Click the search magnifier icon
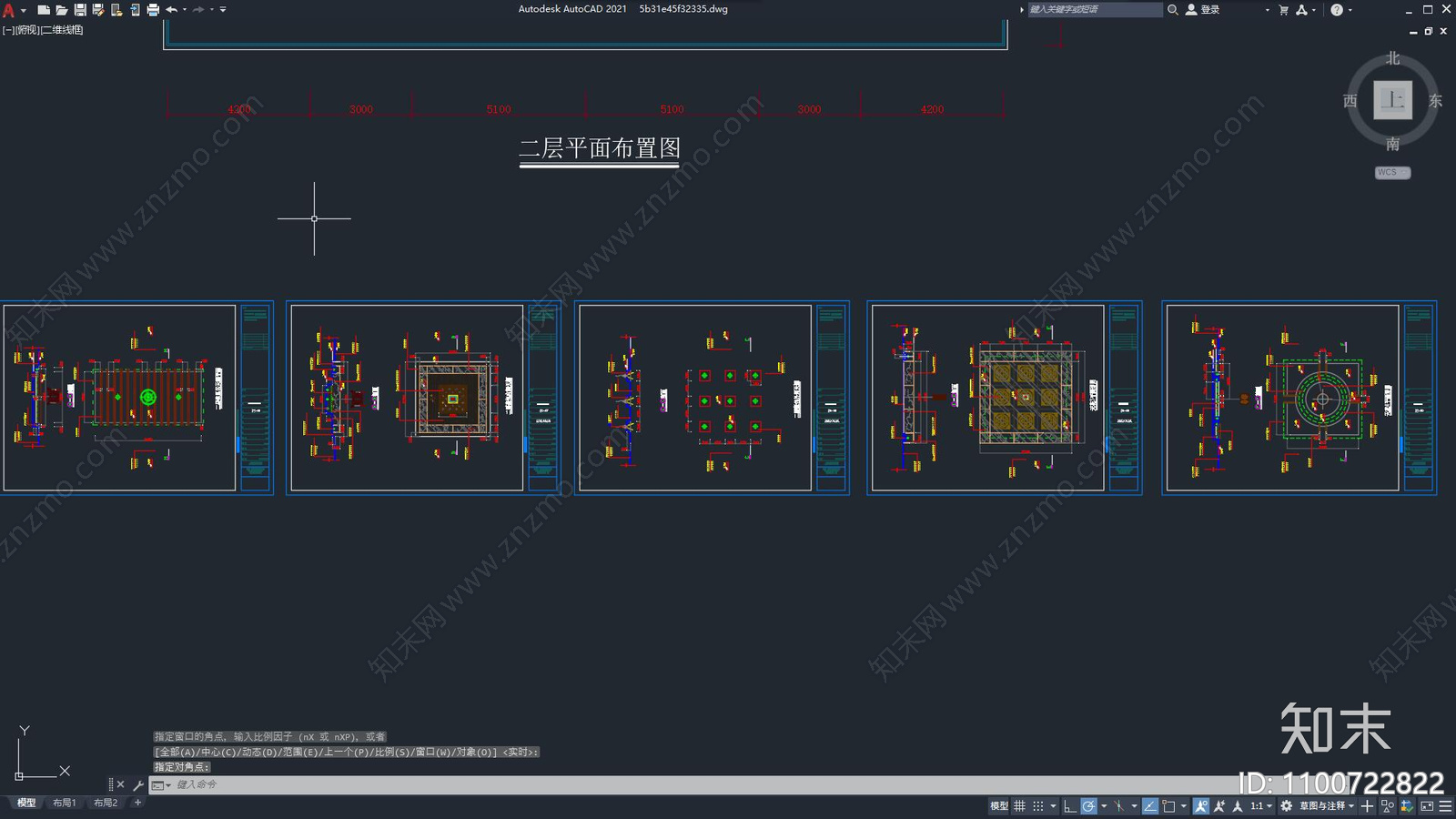The image size is (1456, 819). [x=1173, y=9]
